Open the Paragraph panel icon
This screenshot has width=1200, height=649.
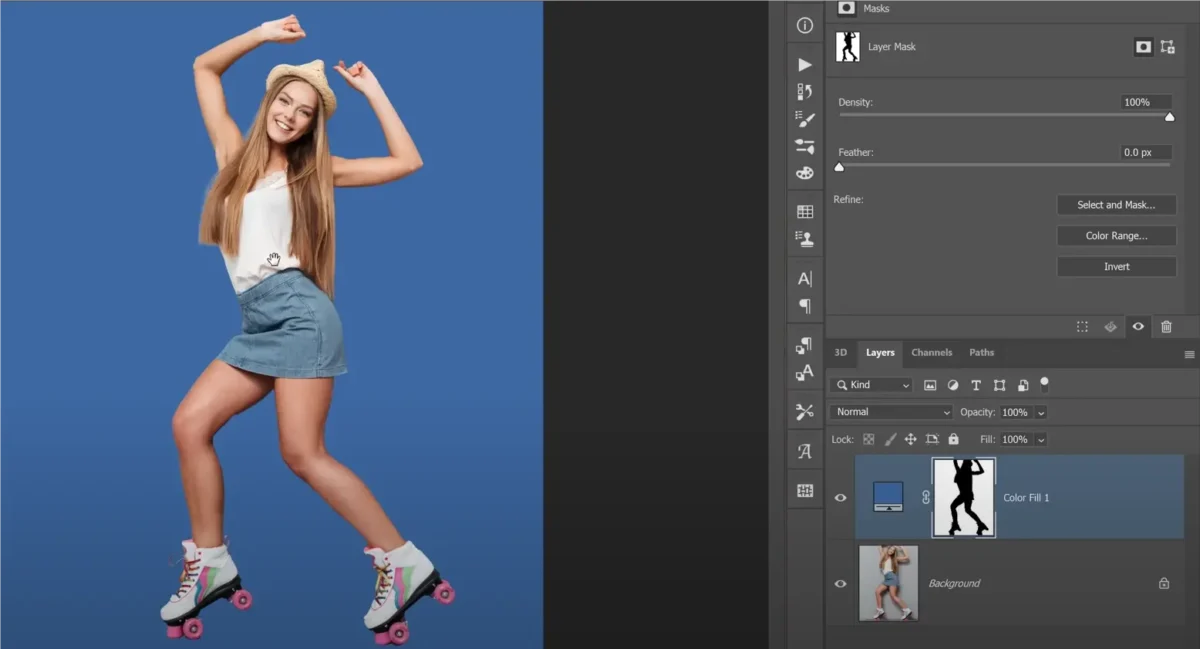tap(804, 306)
